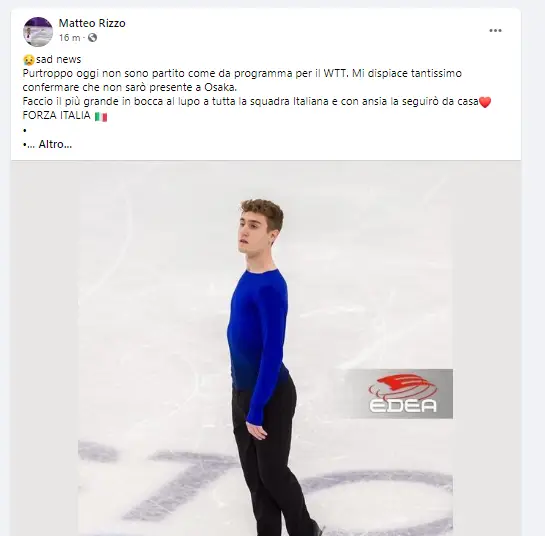Open Matteo Rizzo's round profile picture
This screenshot has height=536, width=545.
click(38, 32)
